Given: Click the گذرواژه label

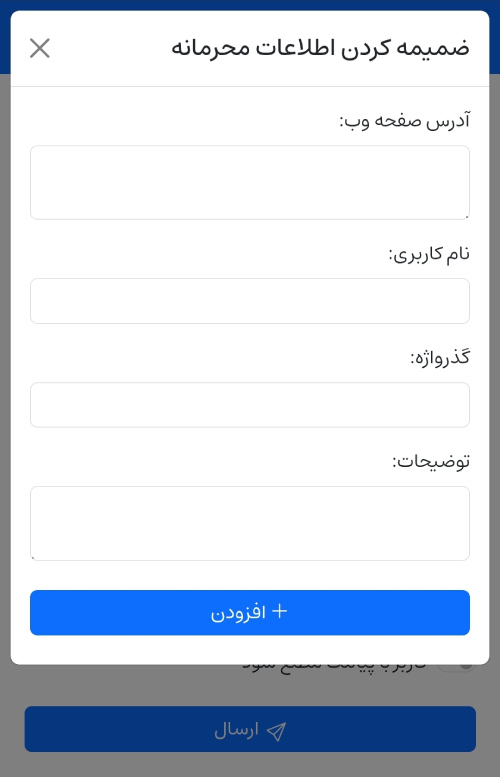Looking at the screenshot, I should 440,358.
